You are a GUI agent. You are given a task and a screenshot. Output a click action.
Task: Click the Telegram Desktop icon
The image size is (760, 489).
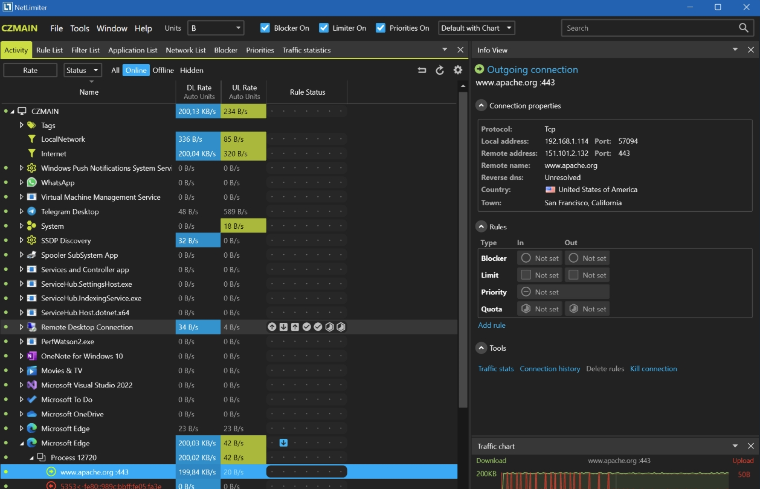(x=32, y=212)
